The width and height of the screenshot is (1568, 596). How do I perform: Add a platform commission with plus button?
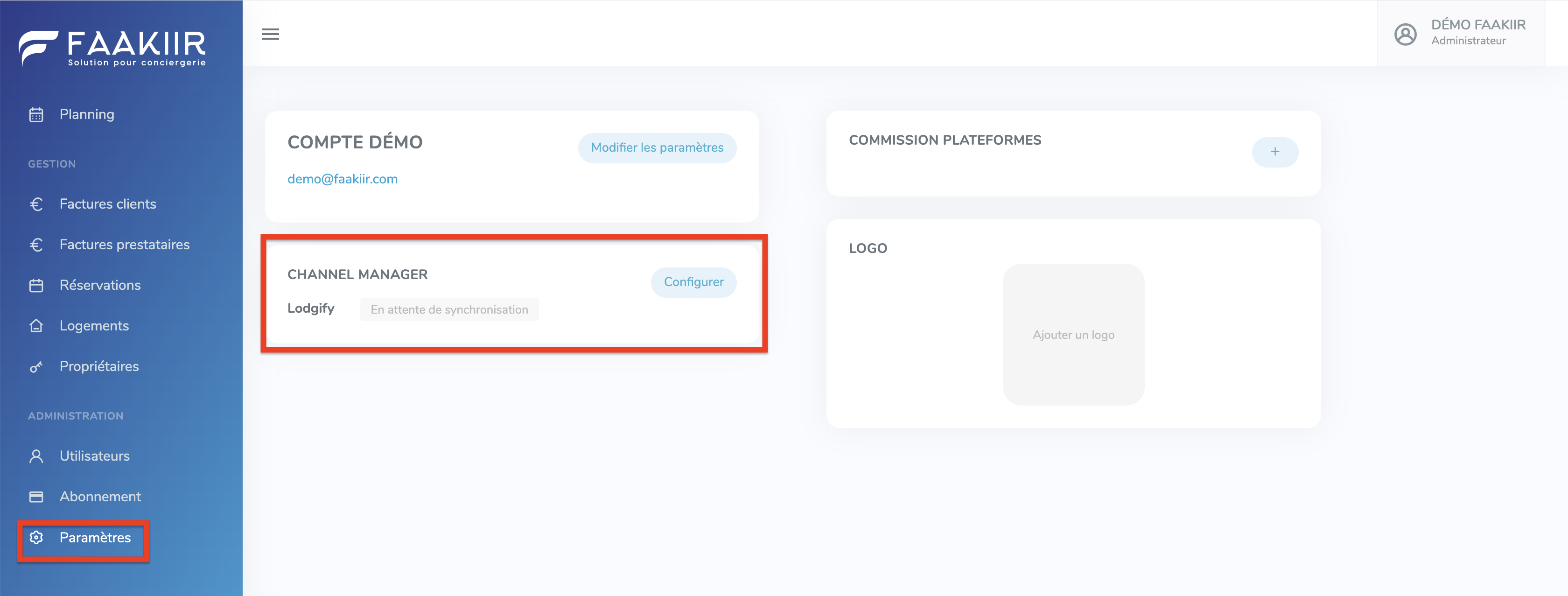click(x=1274, y=152)
